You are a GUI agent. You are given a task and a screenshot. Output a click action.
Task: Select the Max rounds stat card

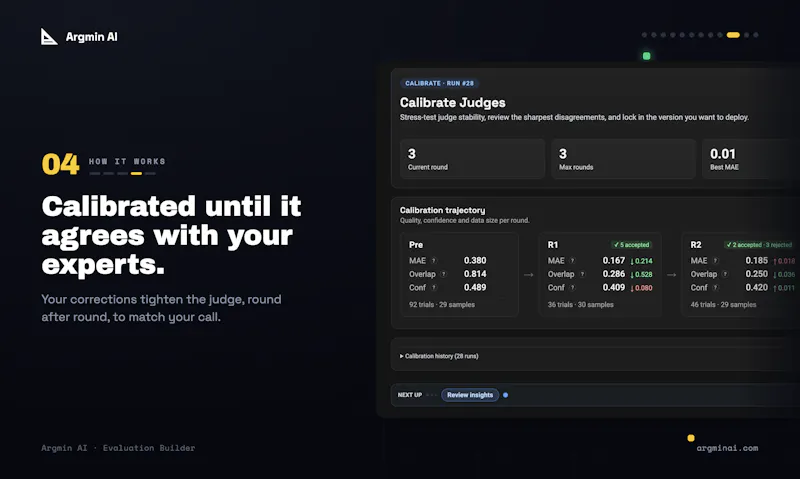(x=623, y=159)
